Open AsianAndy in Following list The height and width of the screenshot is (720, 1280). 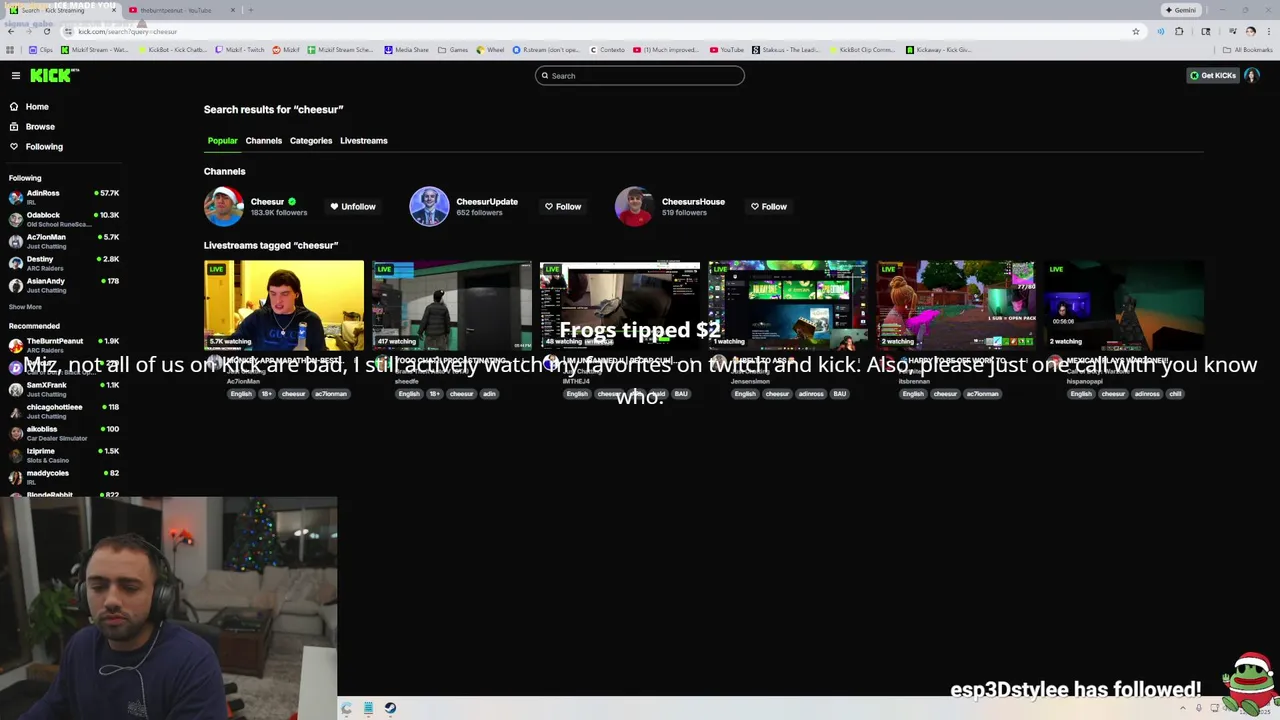point(64,285)
